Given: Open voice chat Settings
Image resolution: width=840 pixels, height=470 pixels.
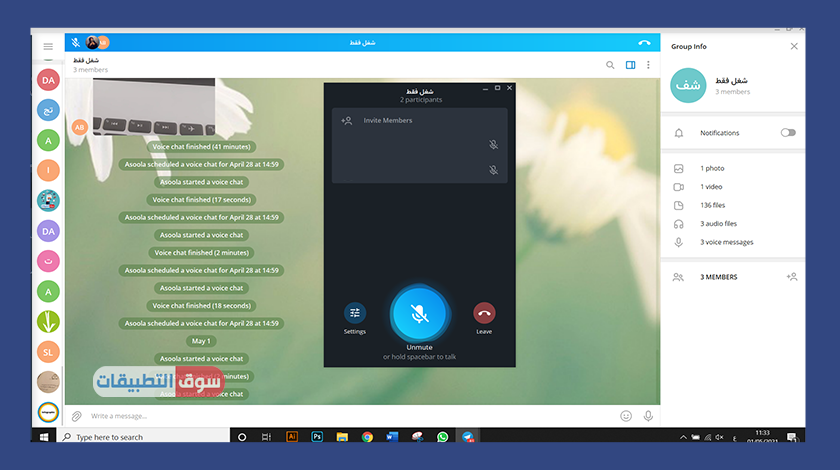Looking at the screenshot, I should 355,313.
